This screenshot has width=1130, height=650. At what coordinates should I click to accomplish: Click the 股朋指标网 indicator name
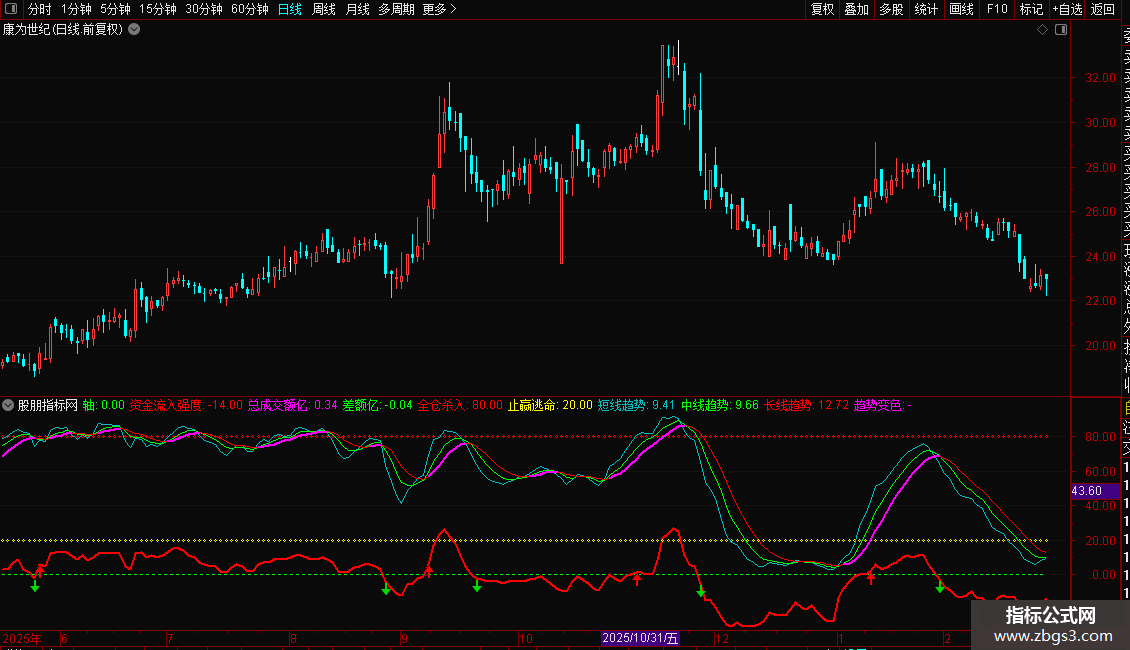click(x=48, y=405)
